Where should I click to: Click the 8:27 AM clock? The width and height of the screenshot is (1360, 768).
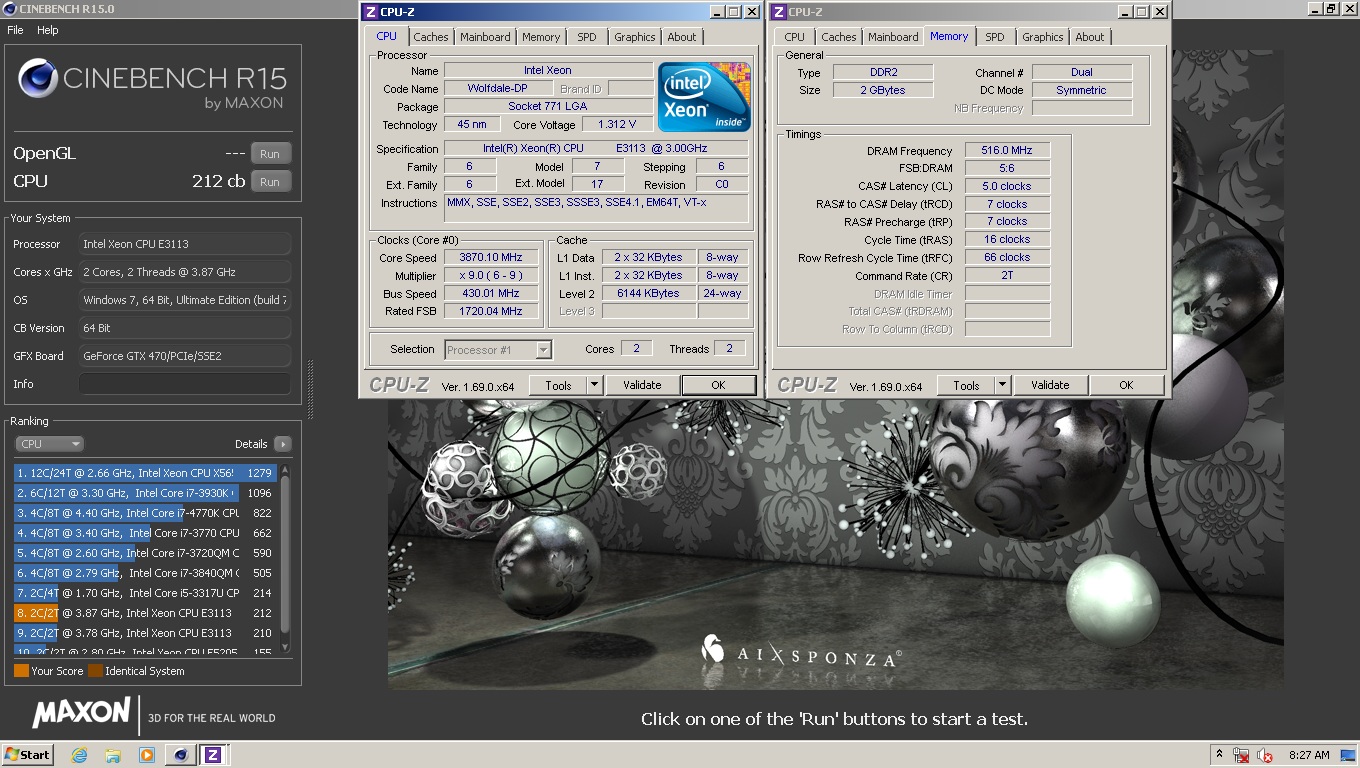point(1309,755)
